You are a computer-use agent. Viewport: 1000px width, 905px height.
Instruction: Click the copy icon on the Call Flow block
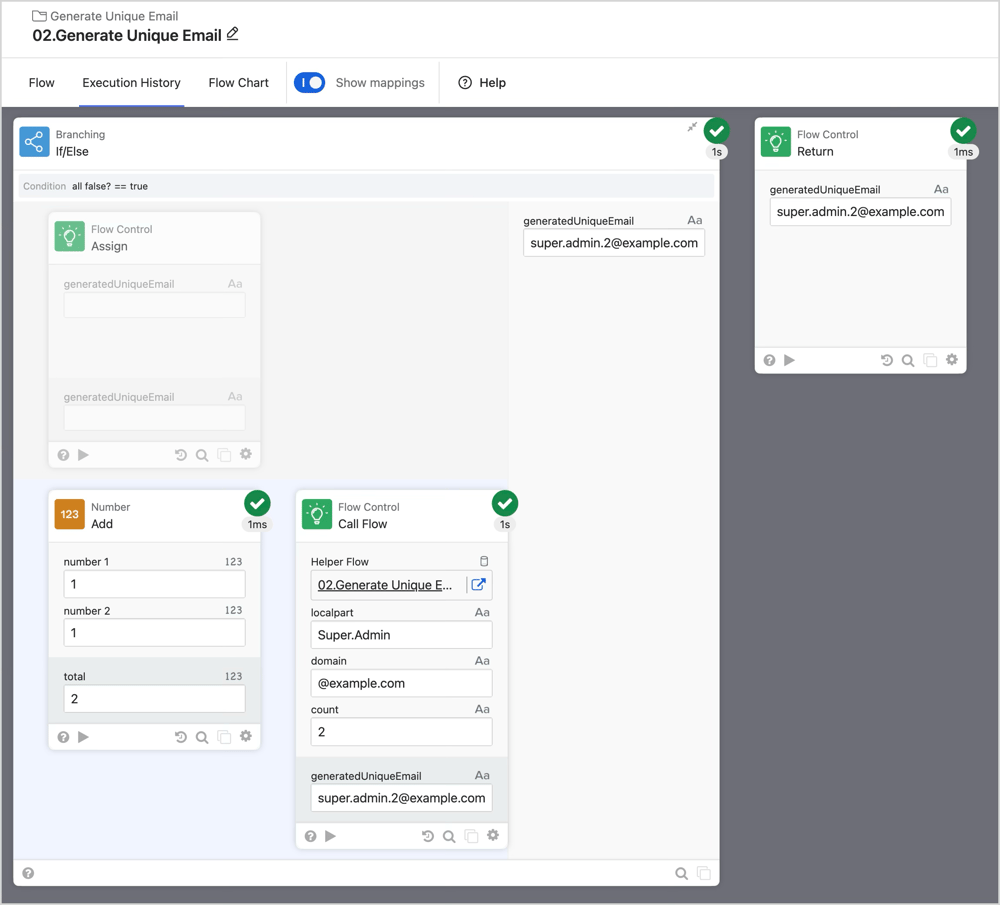[470, 835]
